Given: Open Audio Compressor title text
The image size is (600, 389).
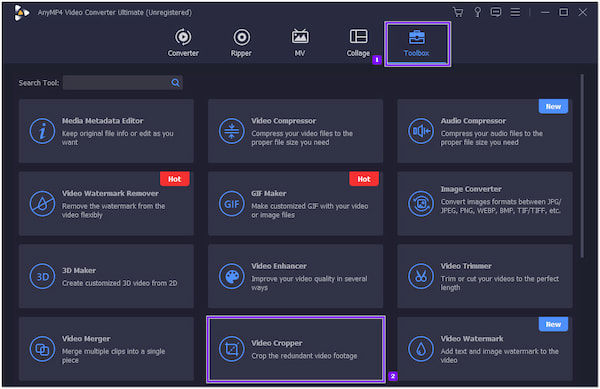Looking at the screenshot, I should point(473,121).
